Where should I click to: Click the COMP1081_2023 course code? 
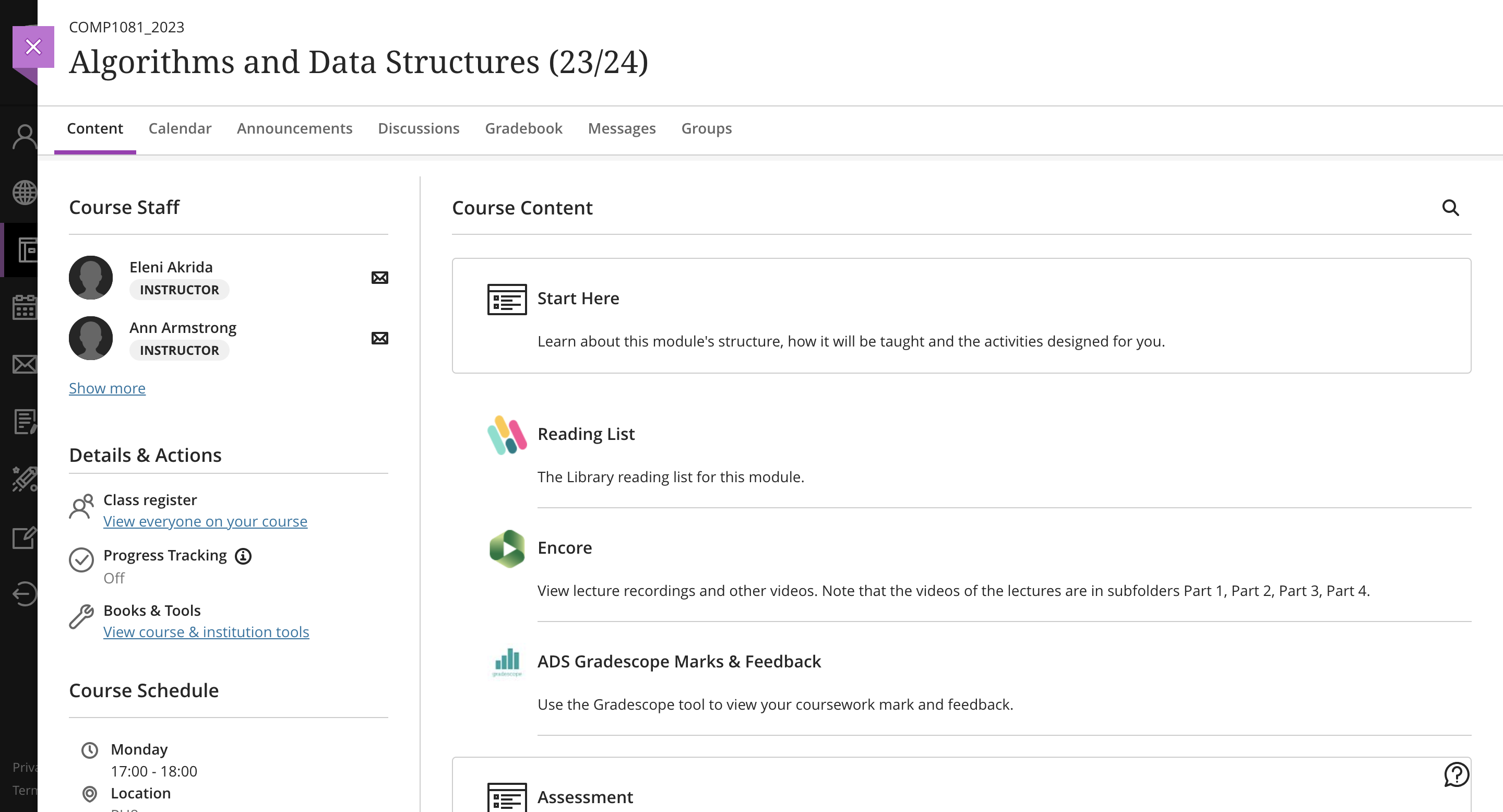pyautogui.click(x=127, y=28)
